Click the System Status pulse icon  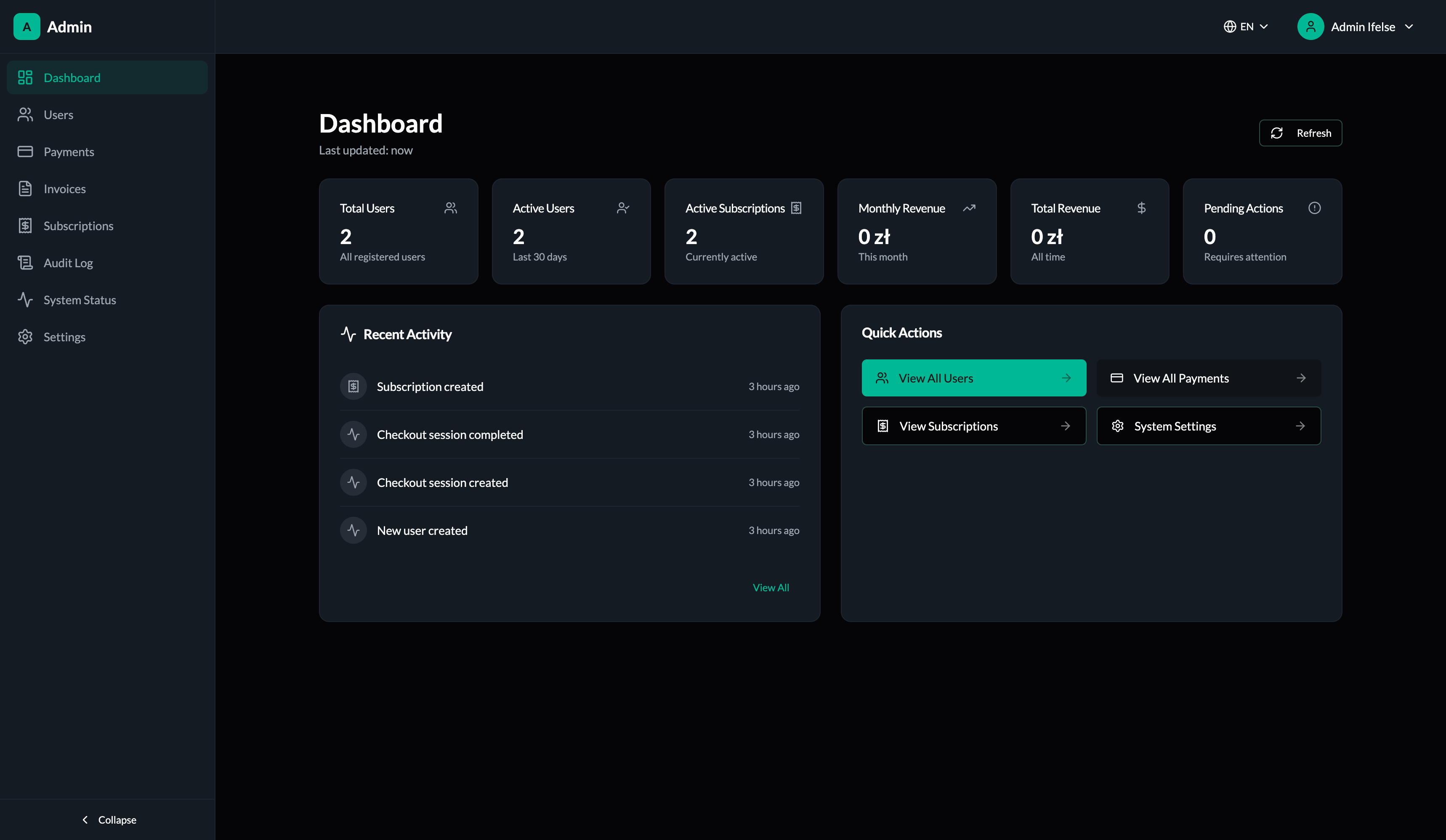coord(25,300)
